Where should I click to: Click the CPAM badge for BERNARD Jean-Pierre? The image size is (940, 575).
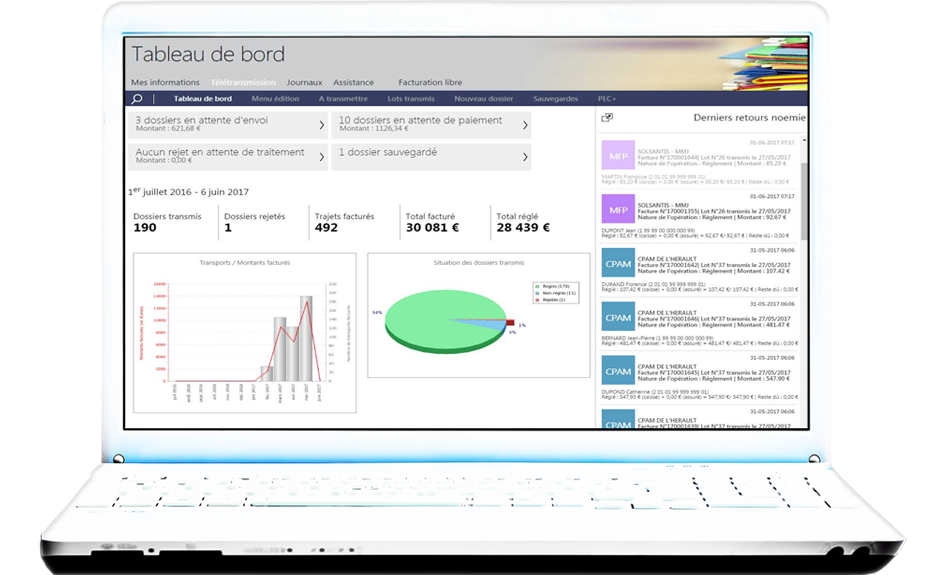[618, 317]
